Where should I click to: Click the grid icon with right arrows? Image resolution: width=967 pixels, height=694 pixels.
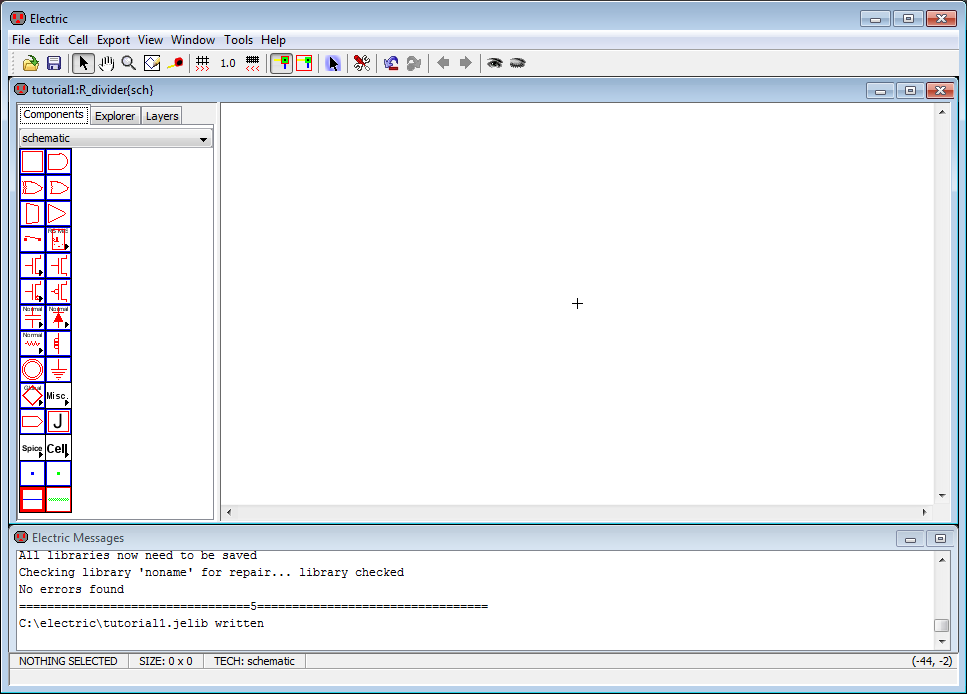click(202, 63)
